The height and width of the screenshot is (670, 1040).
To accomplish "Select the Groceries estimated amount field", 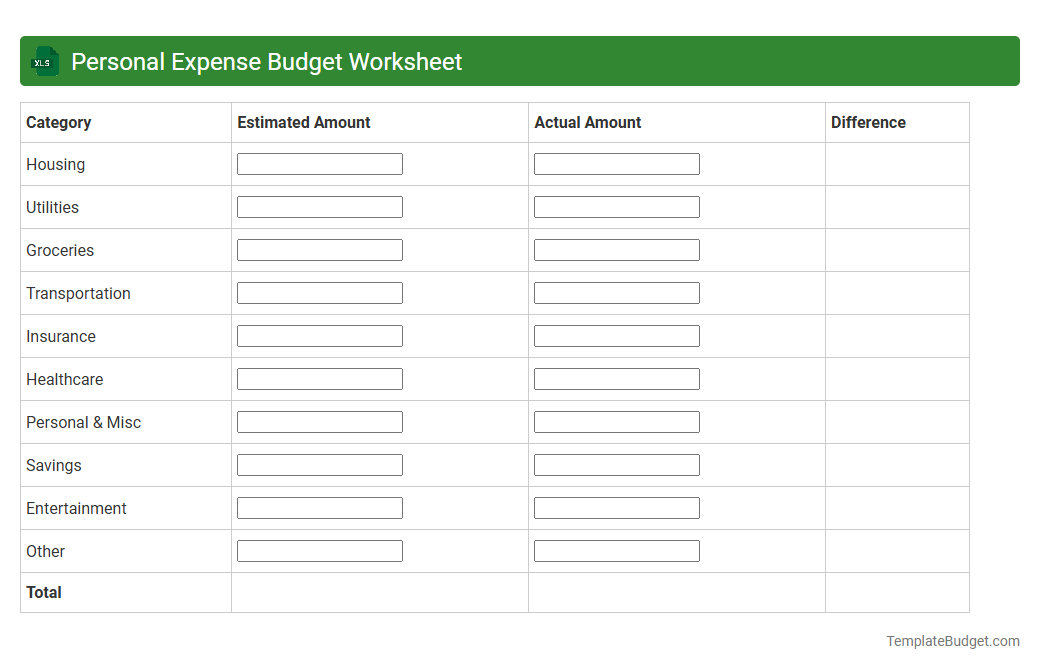I will [319, 249].
